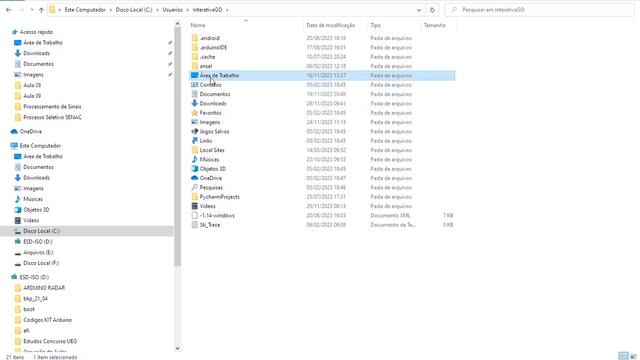This screenshot has width=640, height=360.
Task: Open Downloads under Acesso rápido
Action: tap(36, 53)
